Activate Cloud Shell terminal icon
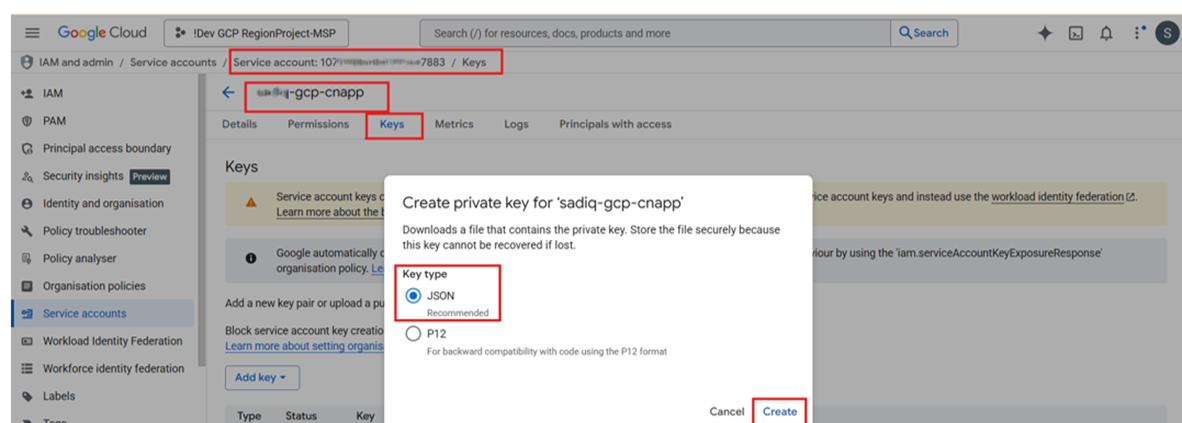 tap(1076, 33)
